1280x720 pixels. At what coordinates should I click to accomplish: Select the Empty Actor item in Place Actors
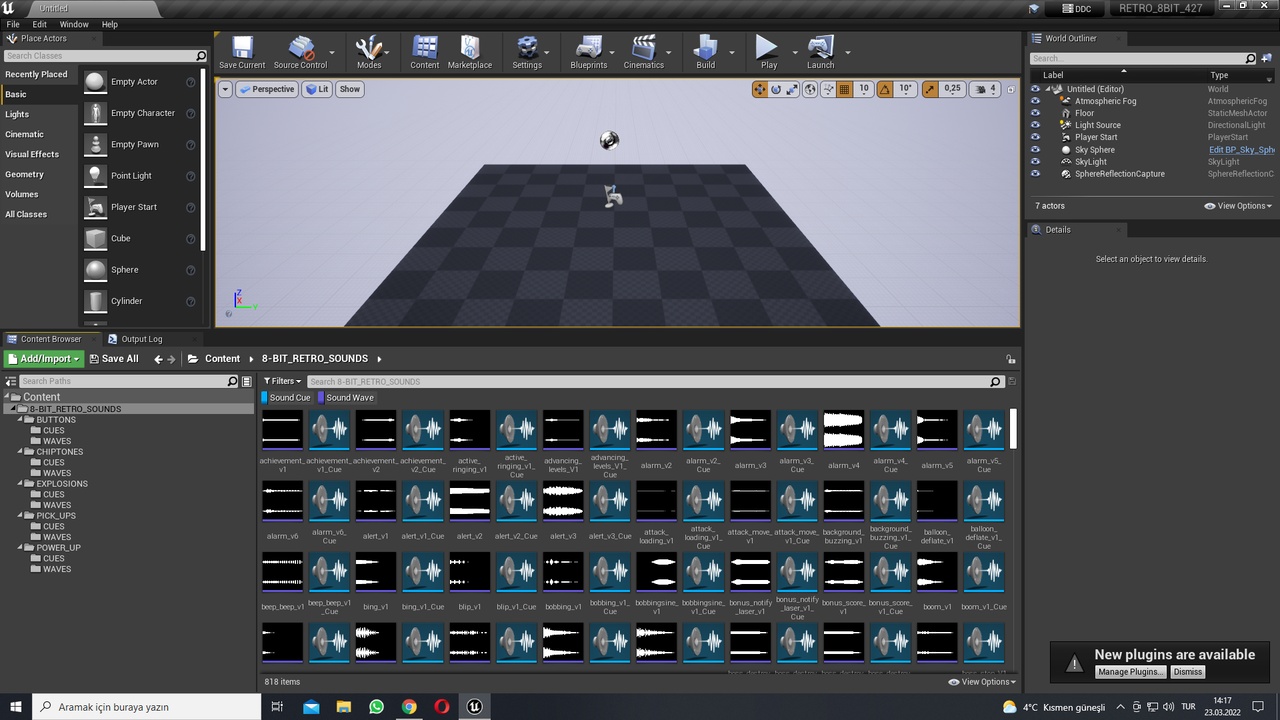point(134,82)
